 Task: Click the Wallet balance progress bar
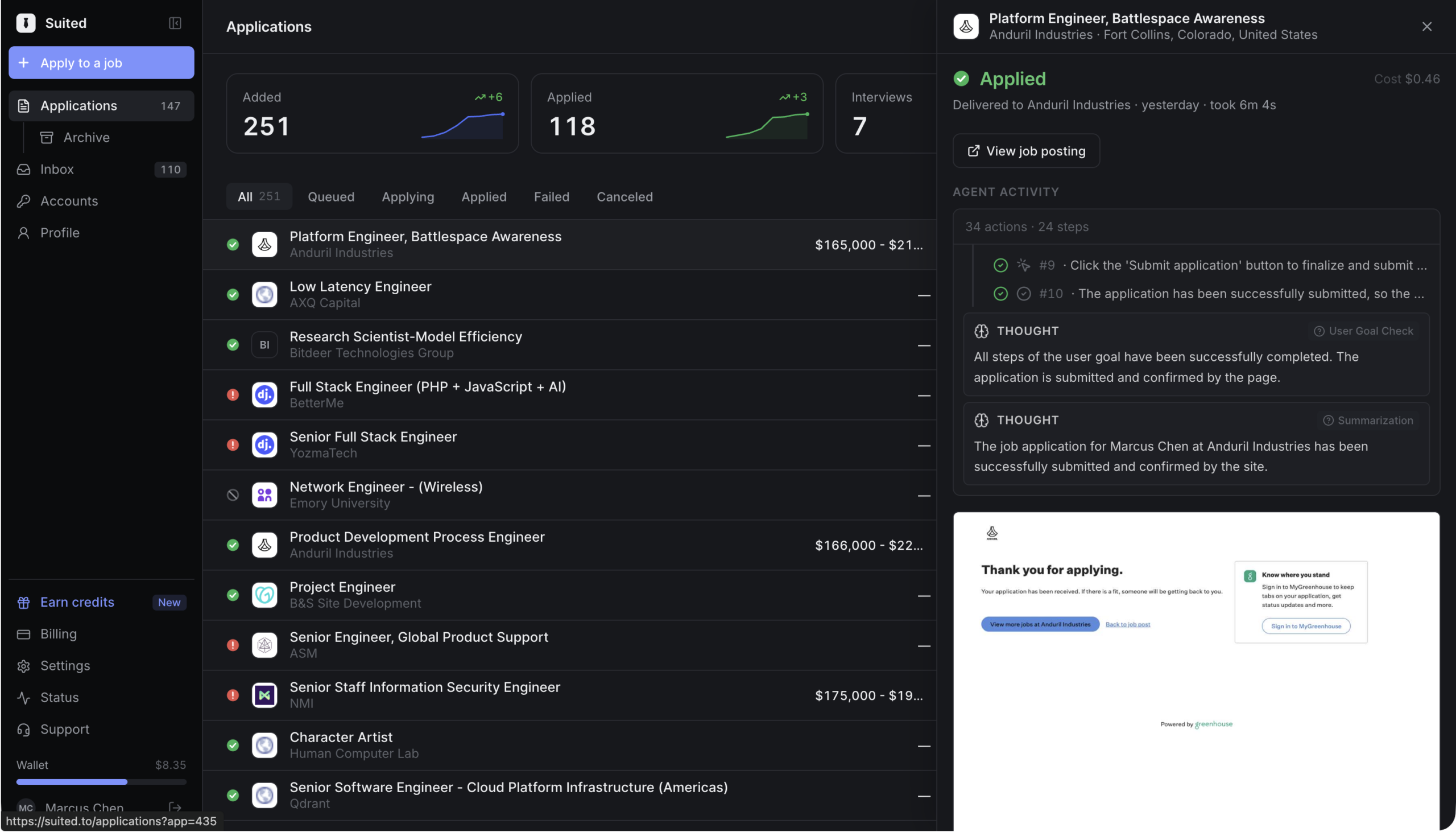point(102,782)
